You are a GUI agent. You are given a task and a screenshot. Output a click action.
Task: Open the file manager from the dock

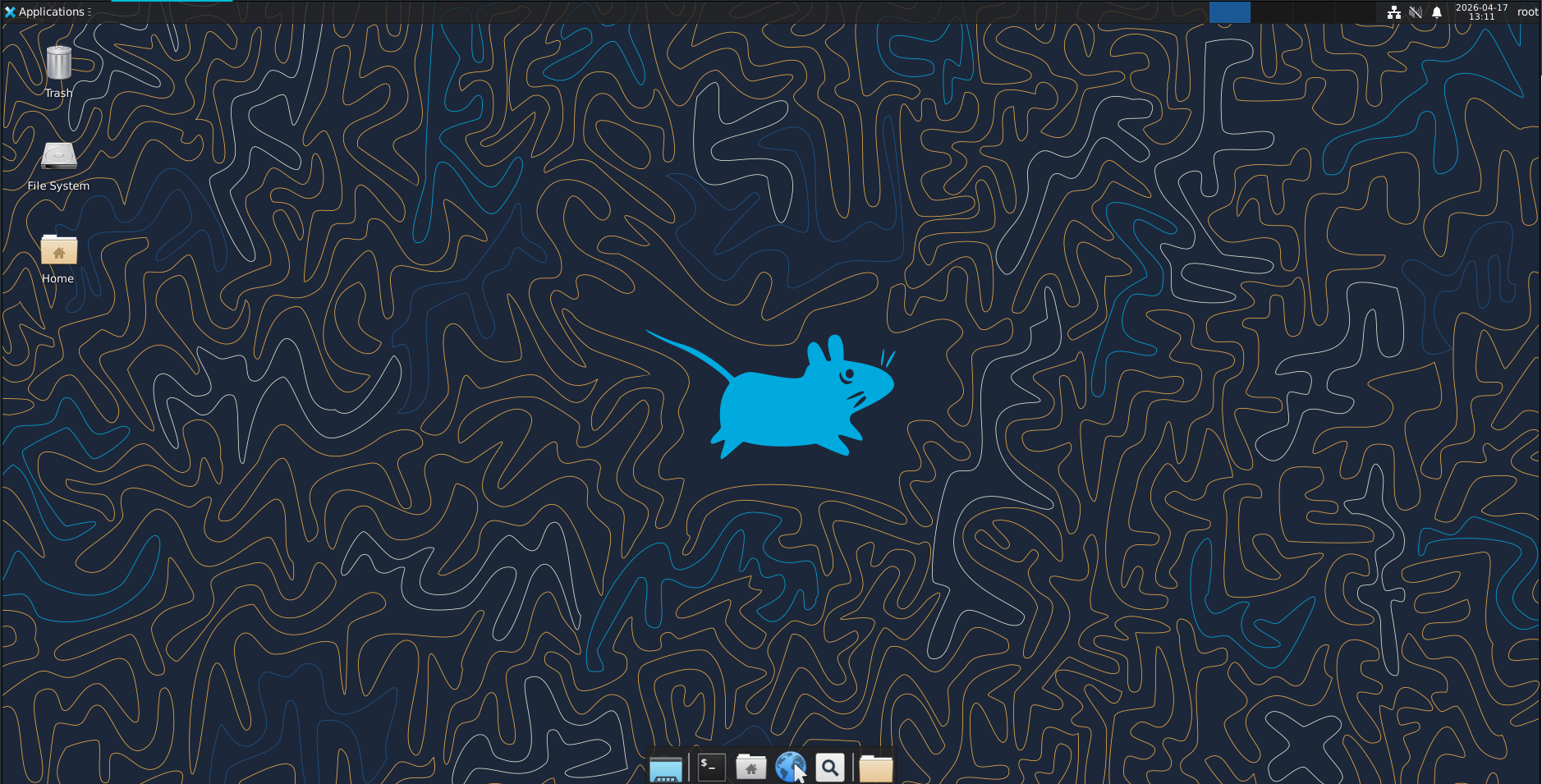pos(875,768)
